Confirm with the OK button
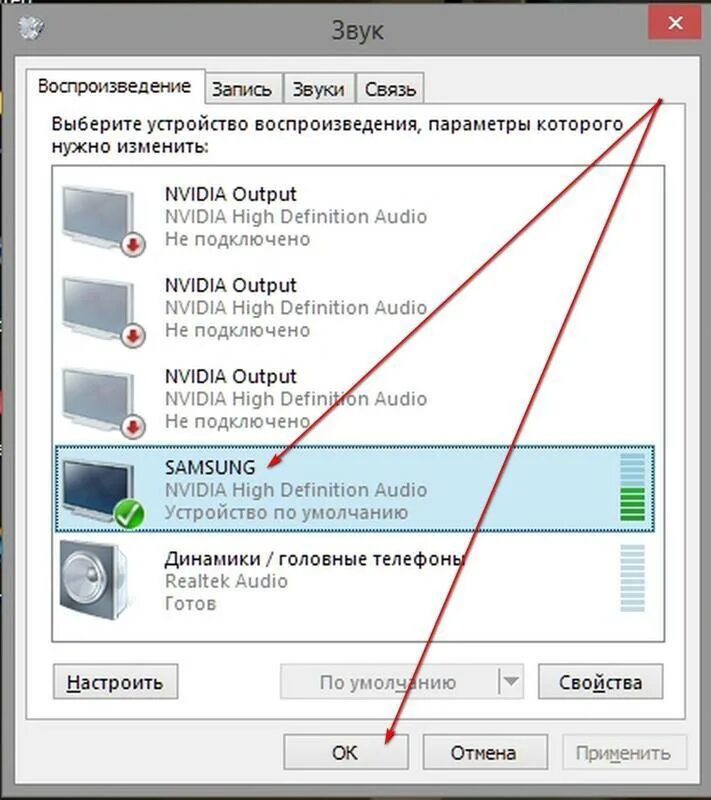Screen dimensions: 711x800 pyautogui.click(x=346, y=752)
